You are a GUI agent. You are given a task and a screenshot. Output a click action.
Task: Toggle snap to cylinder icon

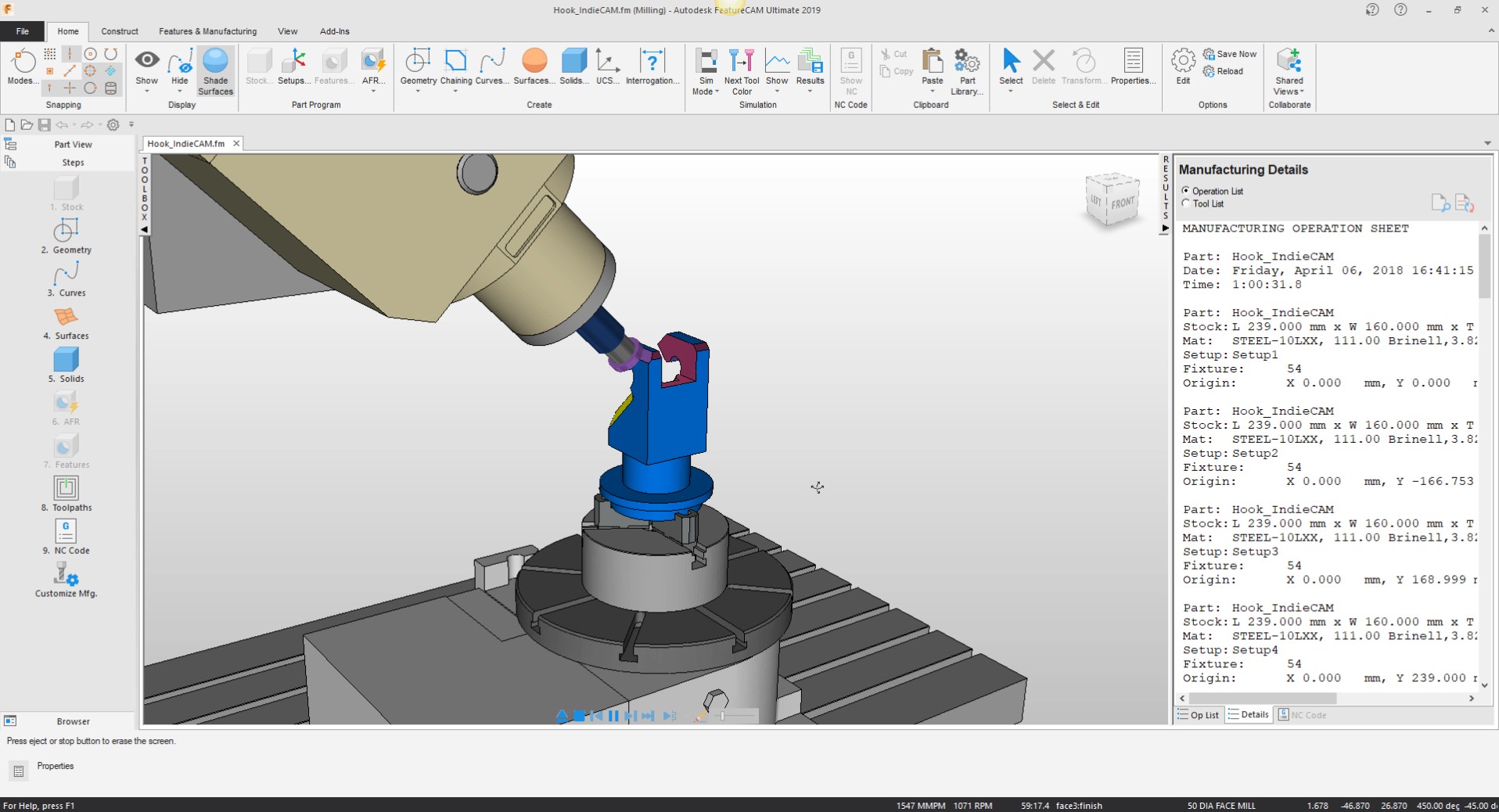110,88
